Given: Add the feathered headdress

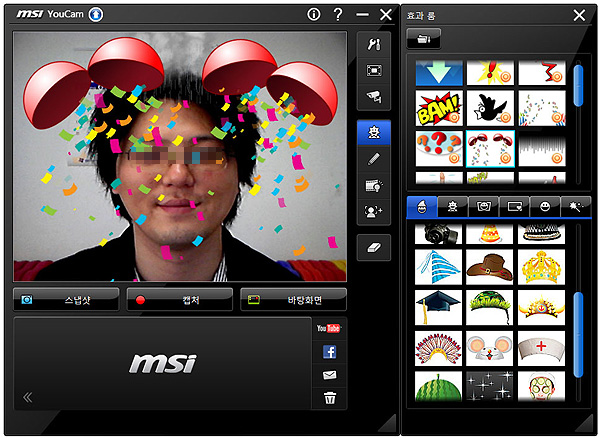Looking at the screenshot, I should 438,348.
